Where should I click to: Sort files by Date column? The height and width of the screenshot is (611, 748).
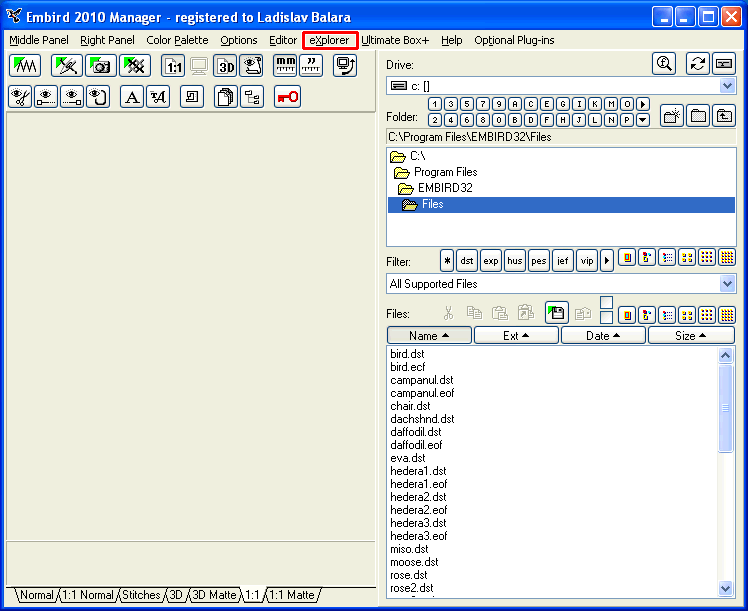603,336
